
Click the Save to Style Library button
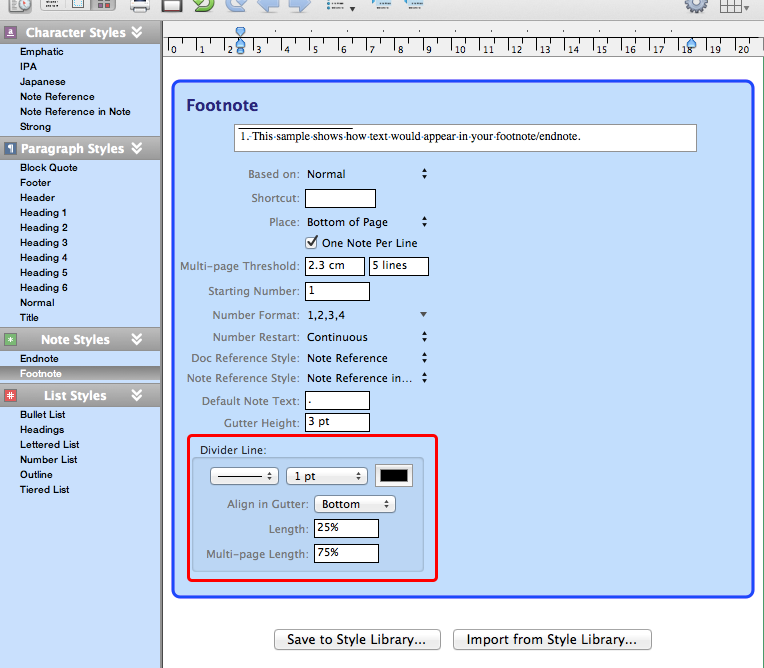356,639
